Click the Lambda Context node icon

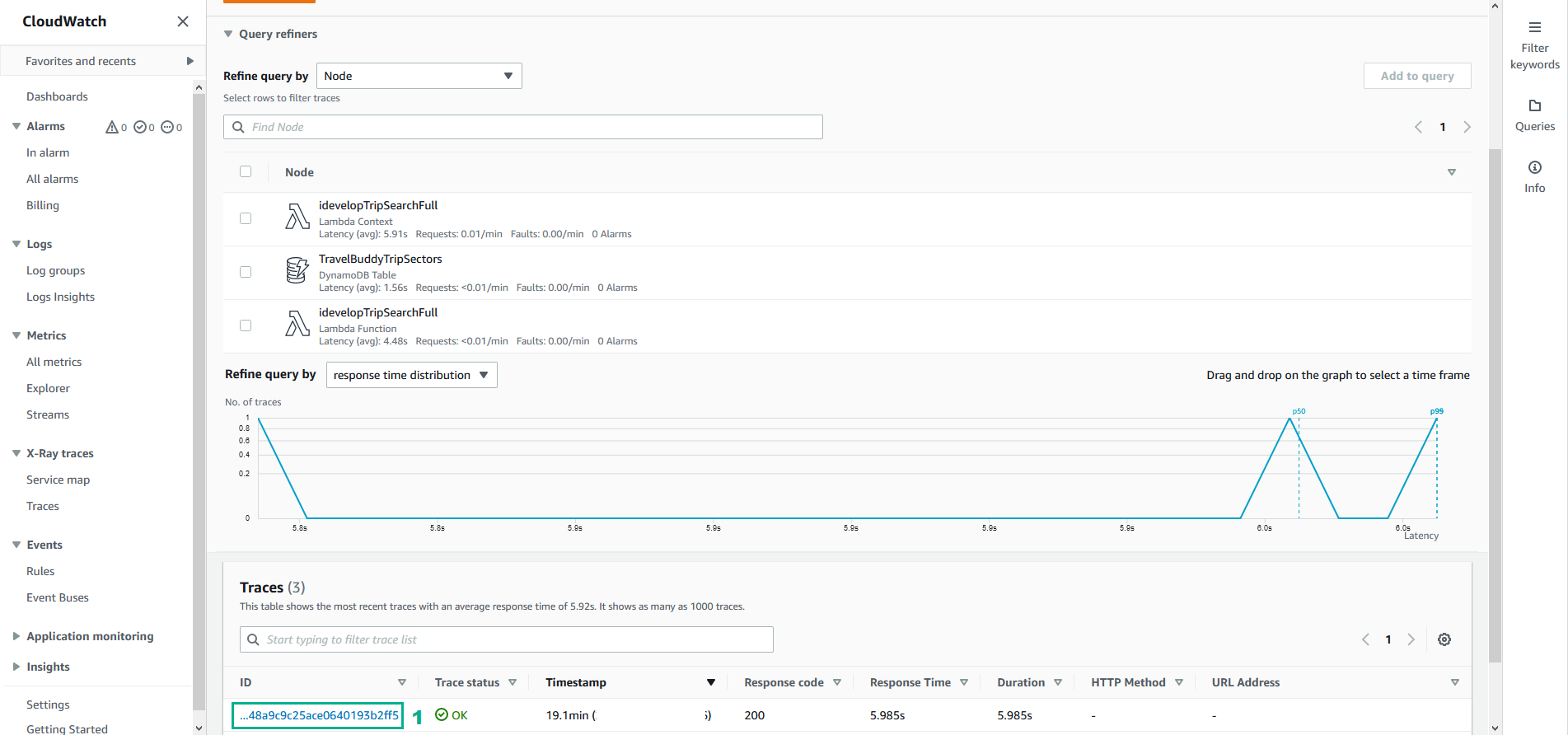point(297,217)
